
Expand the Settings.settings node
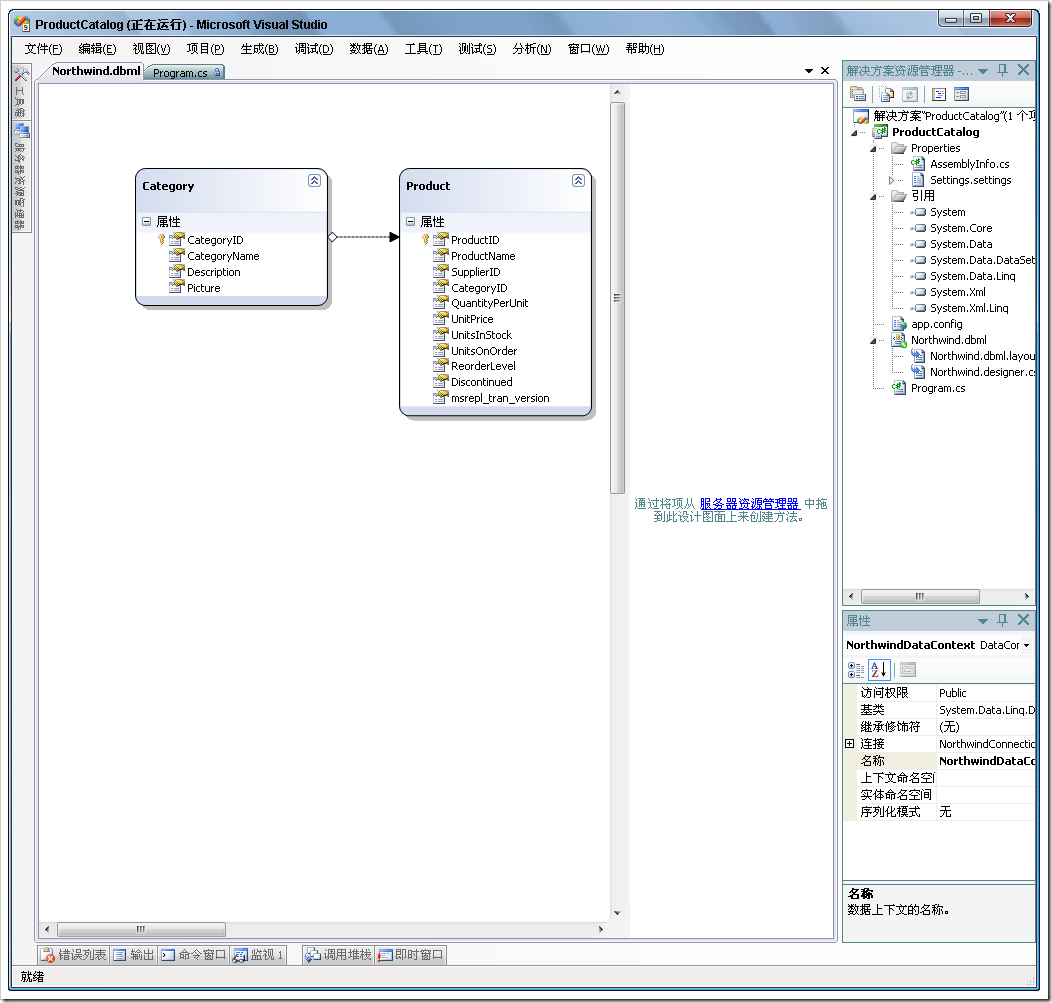pyautogui.click(x=891, y=180)
